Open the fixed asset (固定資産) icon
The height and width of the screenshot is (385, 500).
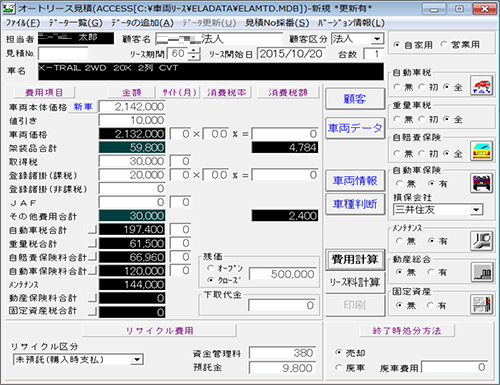coord(482,304)
